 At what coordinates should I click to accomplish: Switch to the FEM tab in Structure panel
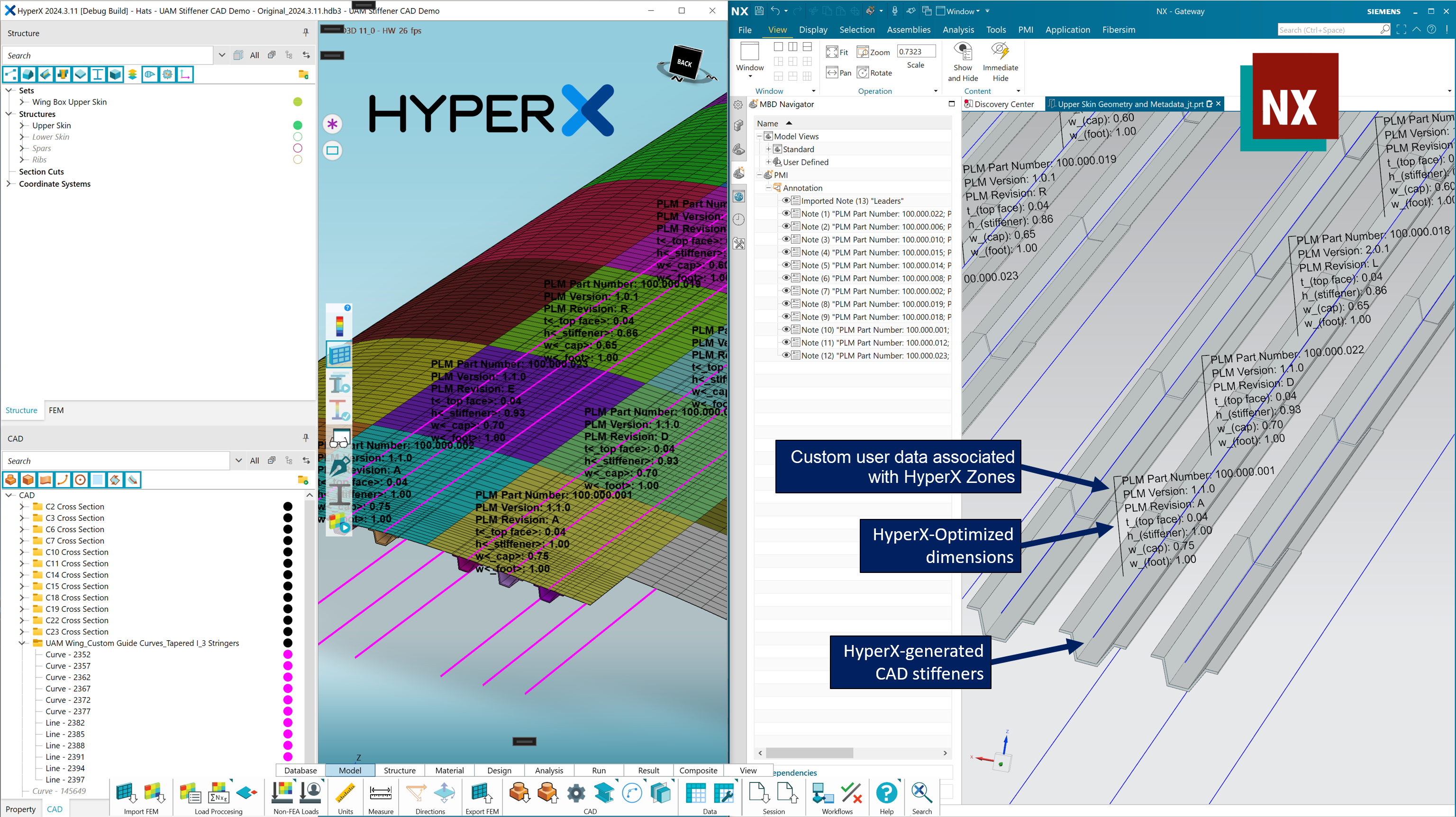pyautogui.click(x=56, y=410)
